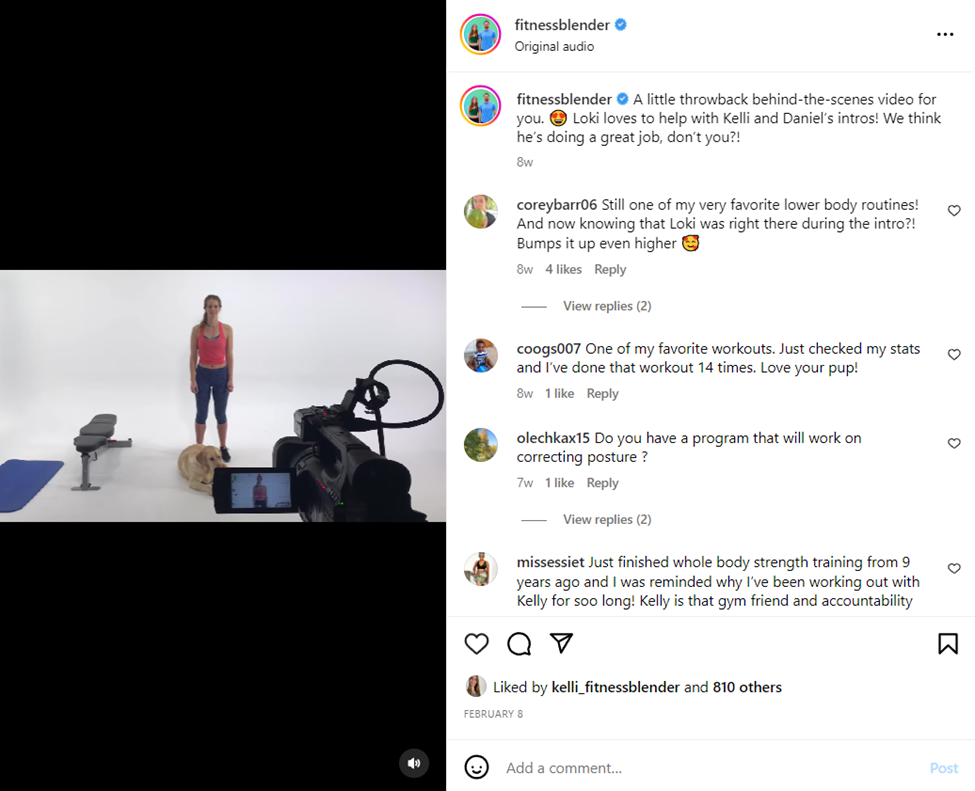Like coogs007's comment
This screenshot has width=975, height=791.
point(954,355)
